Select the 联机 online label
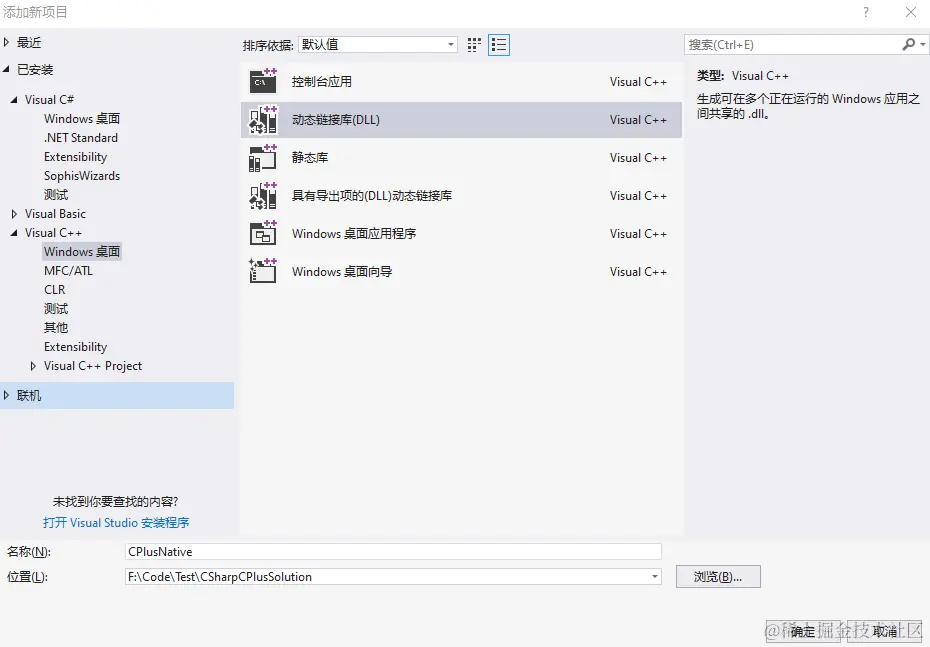Screen dimensions: 930x647 (29, 395)
